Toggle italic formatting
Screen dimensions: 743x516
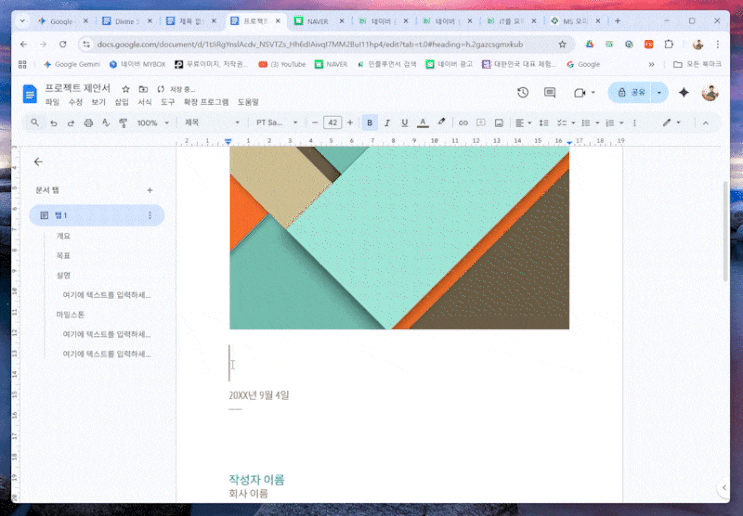pyautogui.click(x=387, y=123)
